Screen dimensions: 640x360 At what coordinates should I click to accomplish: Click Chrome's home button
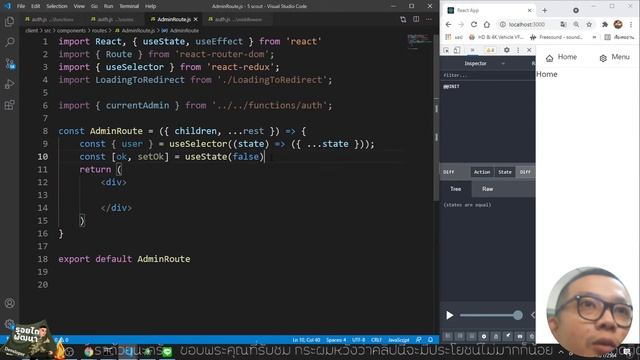pyautogui.click(x=487, y=24)
